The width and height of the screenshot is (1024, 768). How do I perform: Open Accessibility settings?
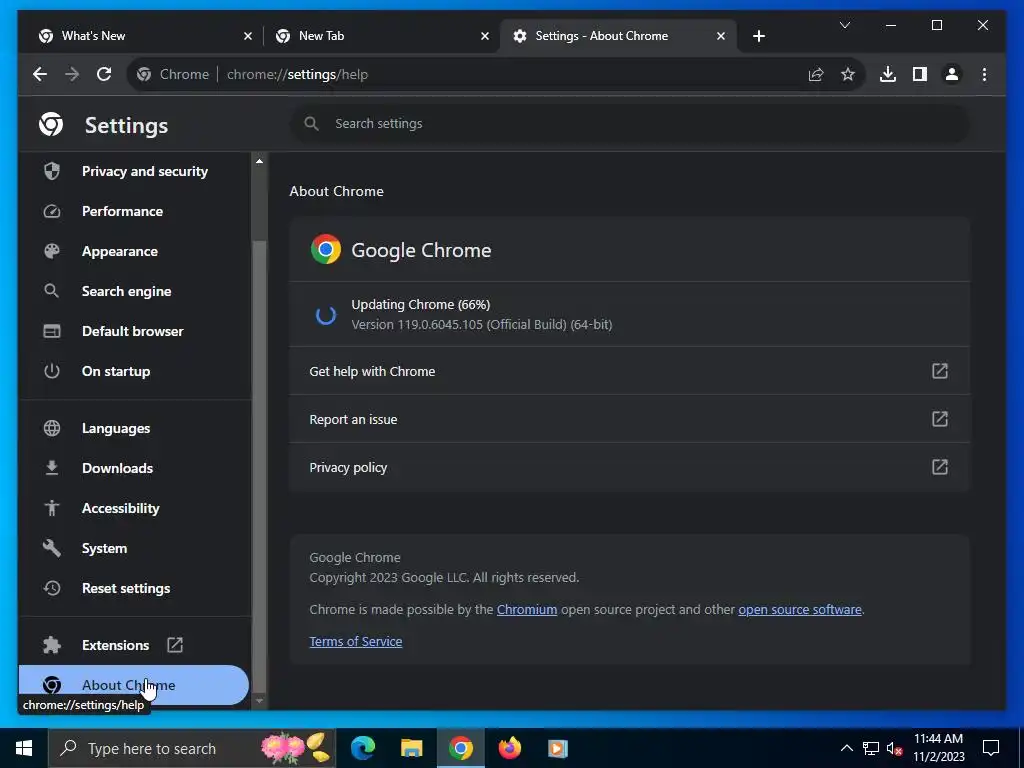(135, 508)
